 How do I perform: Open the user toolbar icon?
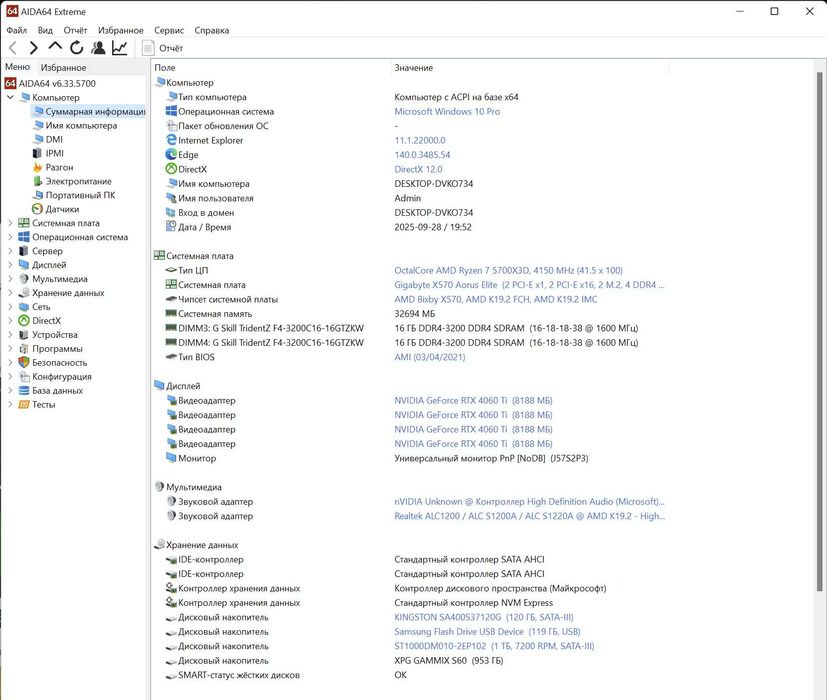pyautogui.click(x=98, y=48)
